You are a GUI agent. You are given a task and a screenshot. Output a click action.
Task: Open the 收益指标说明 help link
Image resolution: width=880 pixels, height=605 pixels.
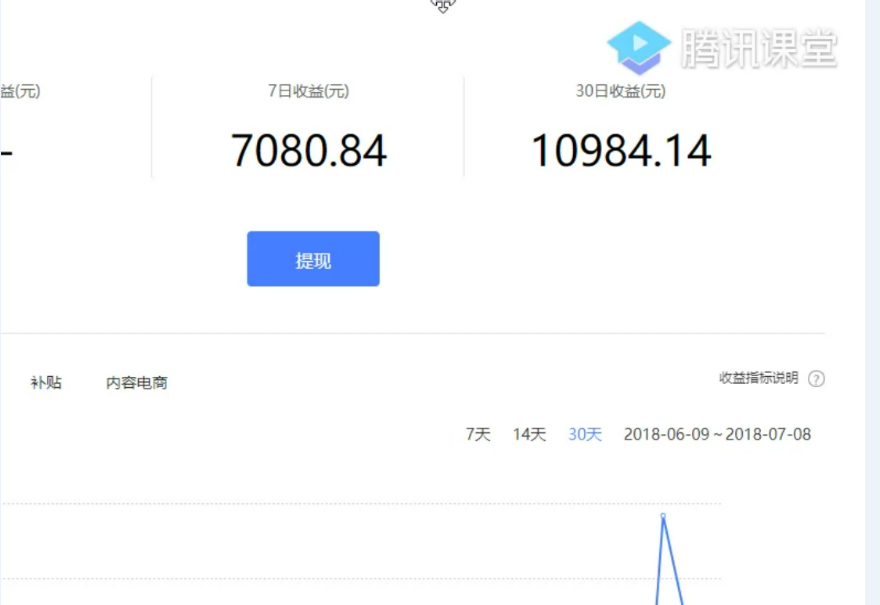pos(759,378)
